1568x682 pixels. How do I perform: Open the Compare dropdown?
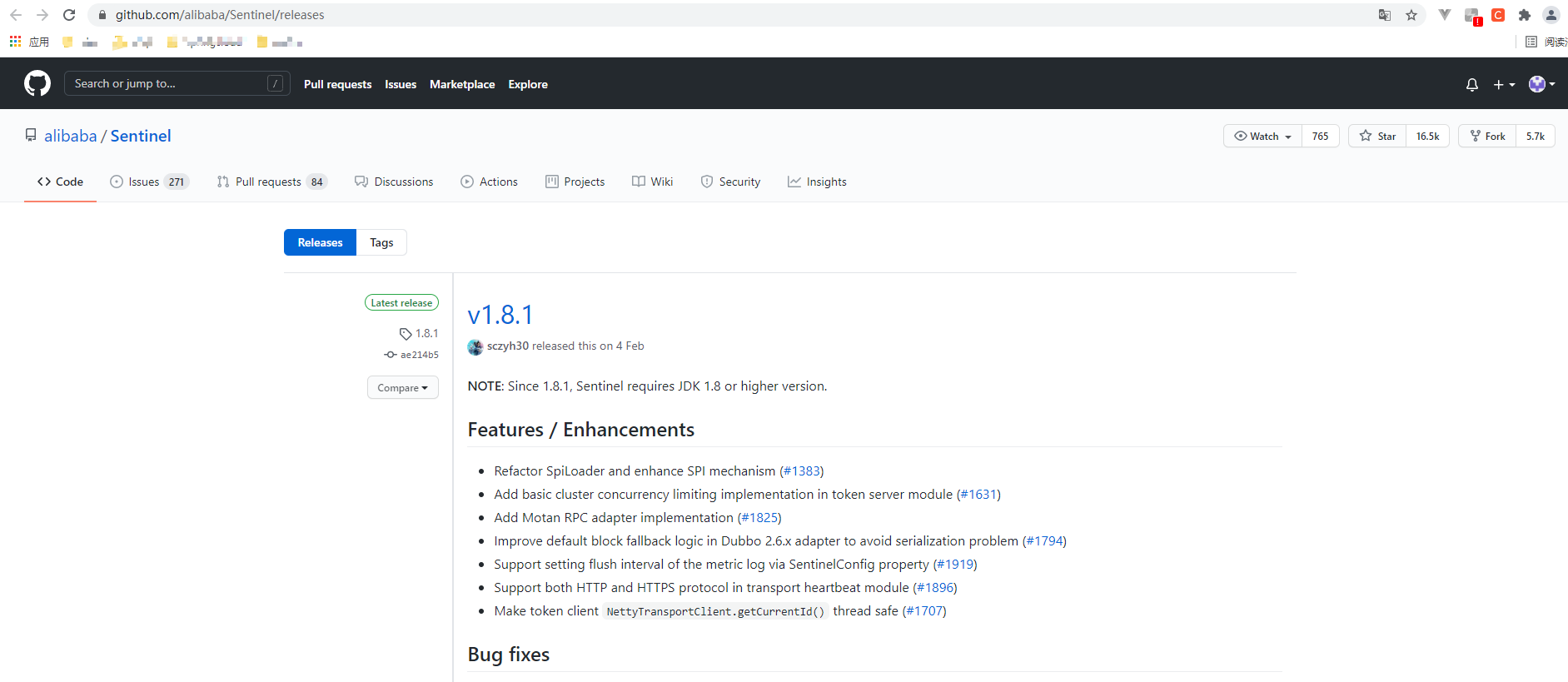[403, 387]
